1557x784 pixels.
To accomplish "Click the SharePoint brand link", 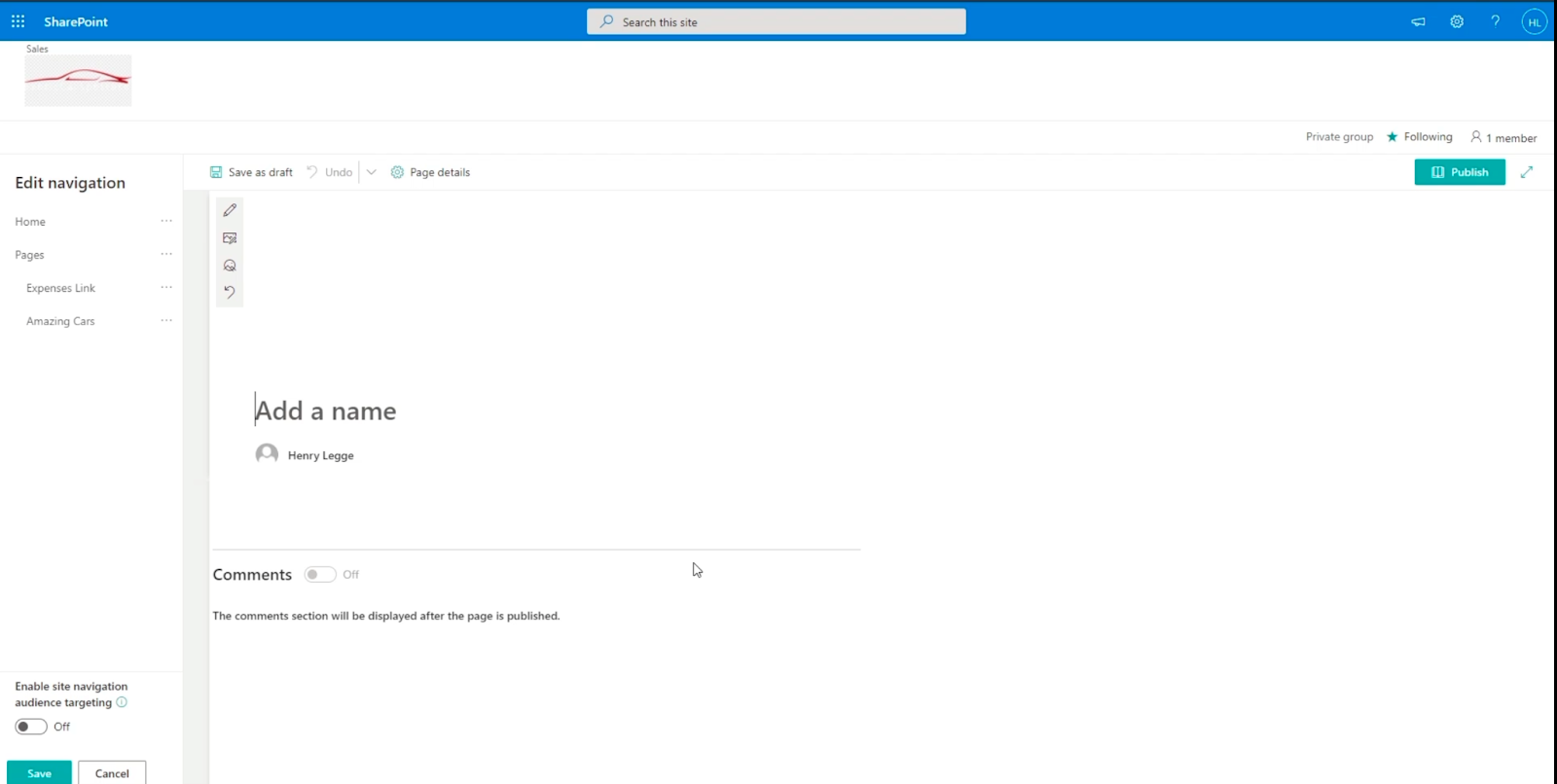I will pos(76,21).
